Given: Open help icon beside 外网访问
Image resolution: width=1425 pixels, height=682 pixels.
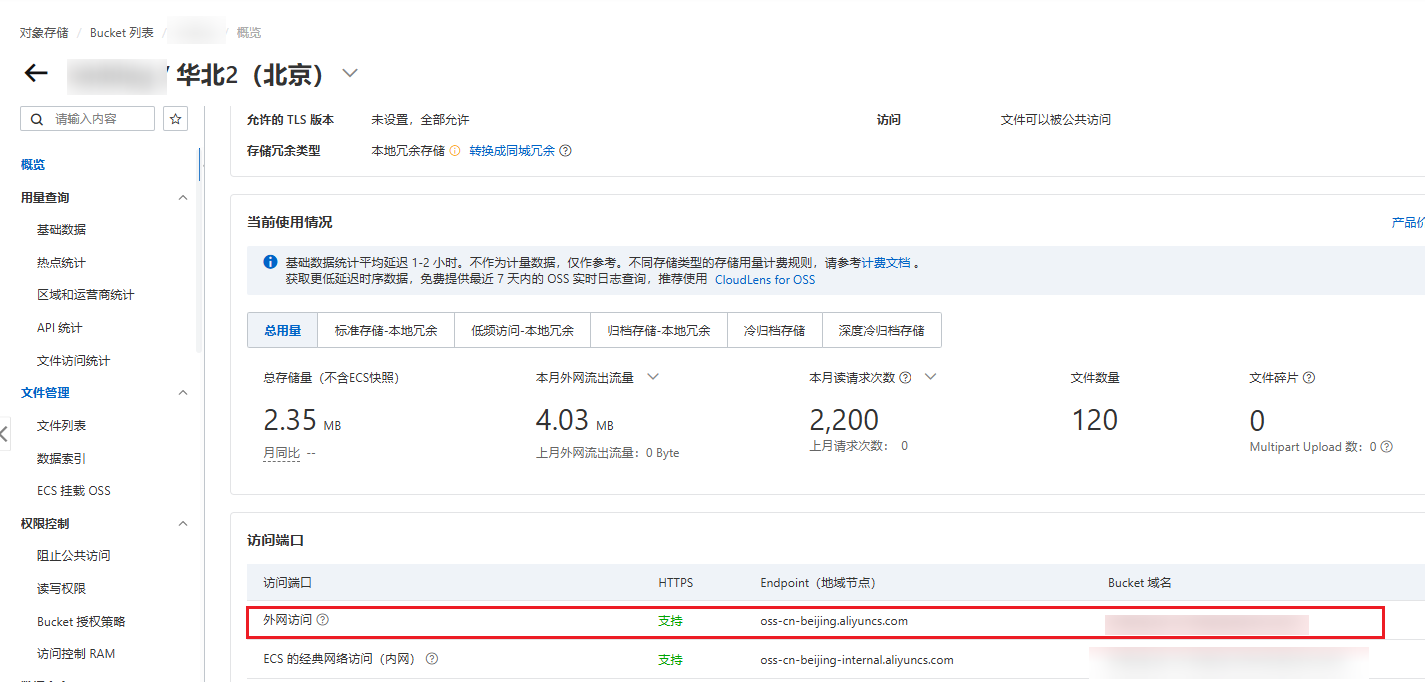Looking at the screenshot, I should point(323,620).
